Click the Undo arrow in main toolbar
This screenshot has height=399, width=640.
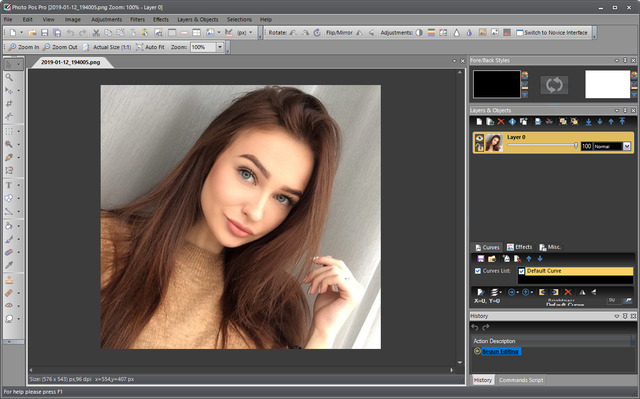coord(71,33)
